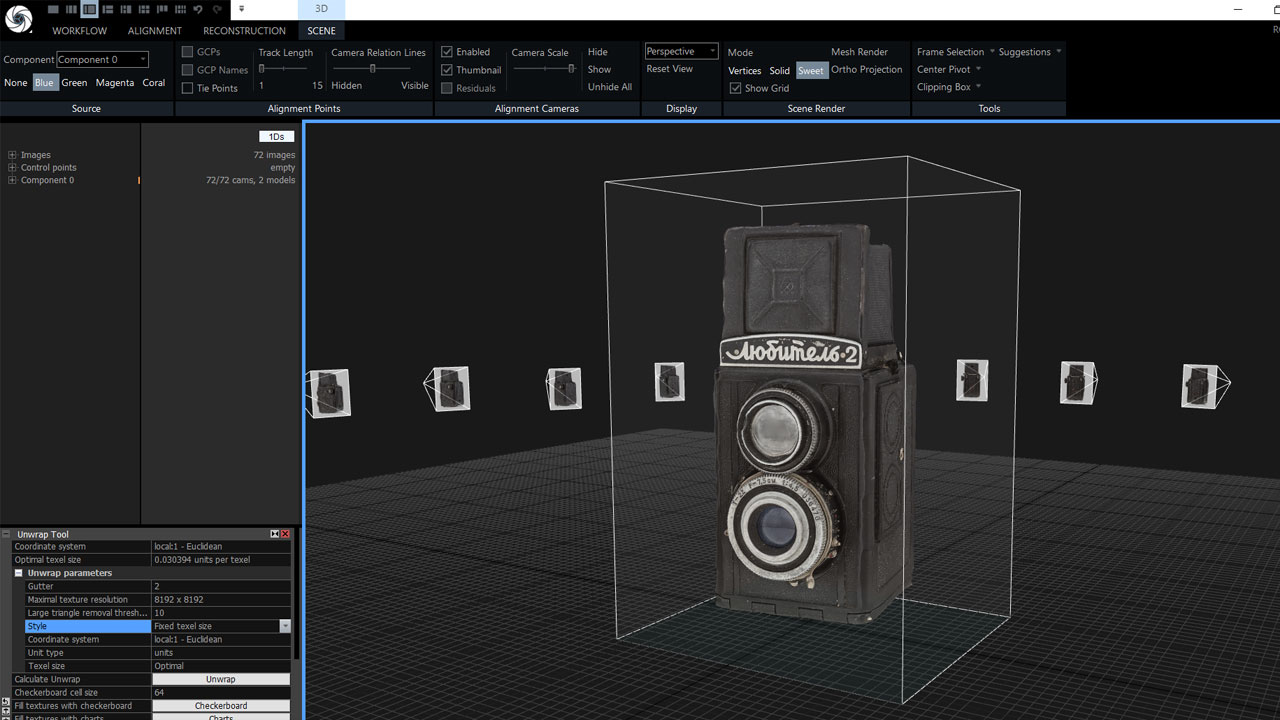Select the SCENE ribbon tab
This screenshot has height=720, width=1280.
[321, 31]
